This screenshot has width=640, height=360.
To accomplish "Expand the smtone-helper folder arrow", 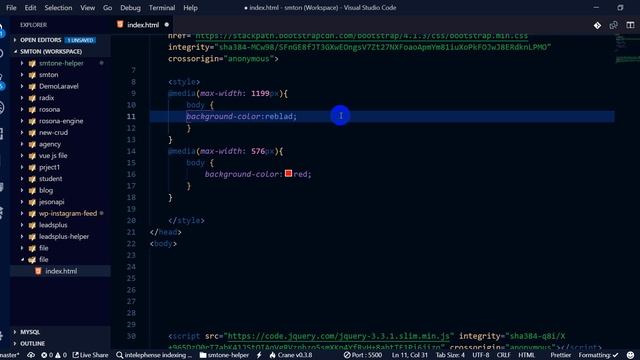I will 22,63.
